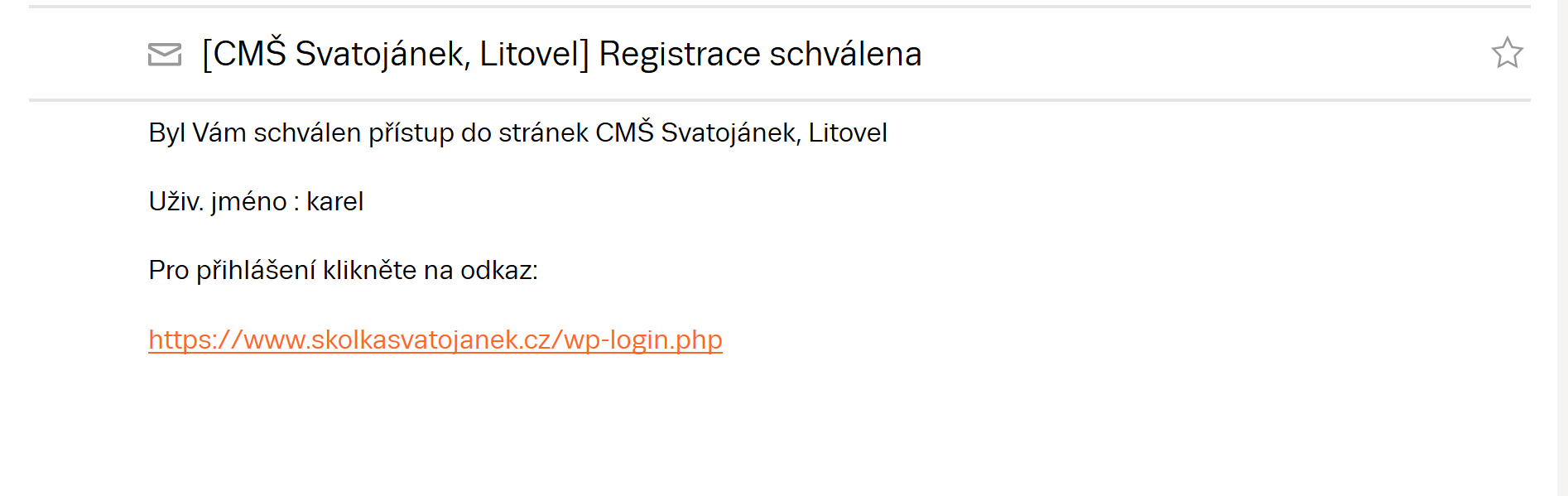Screen dimensions: 1568x496
Task: Click the username "karel"
Action: click(x=334, y=201)
